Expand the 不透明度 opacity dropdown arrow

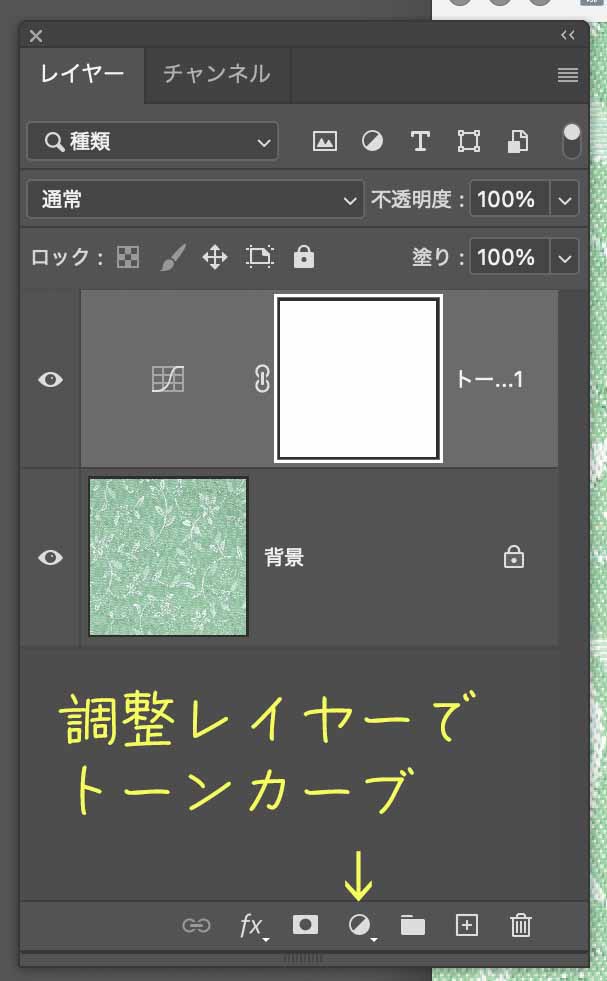[566, 200]
